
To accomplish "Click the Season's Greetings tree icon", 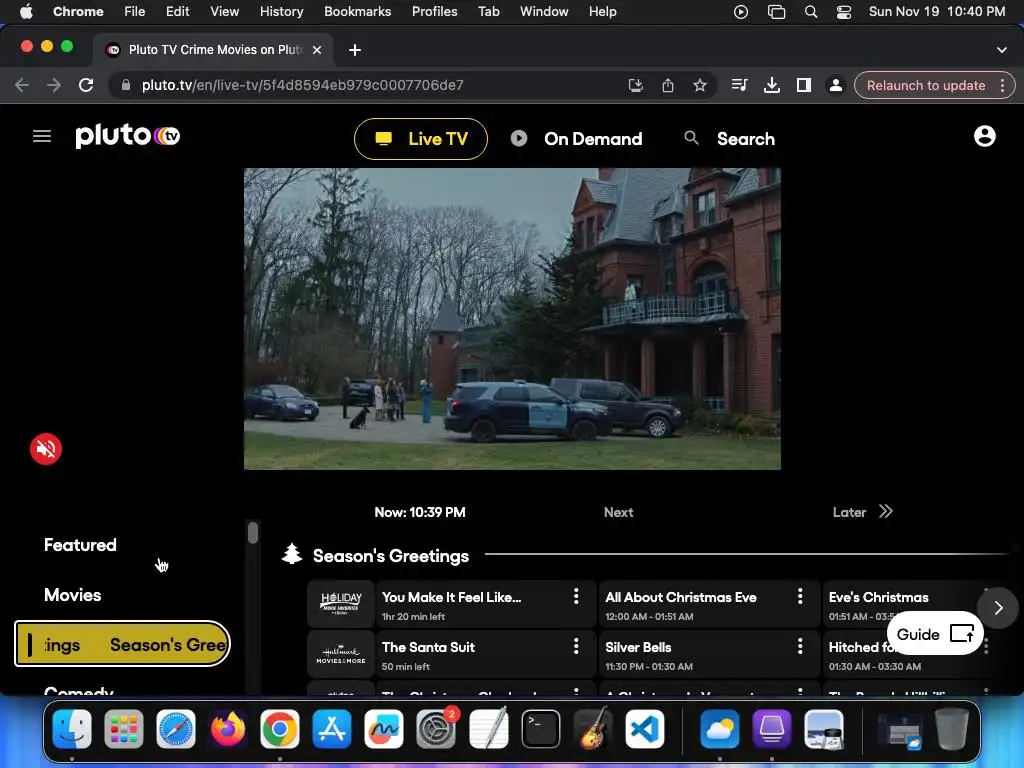I will coord(292,554).
